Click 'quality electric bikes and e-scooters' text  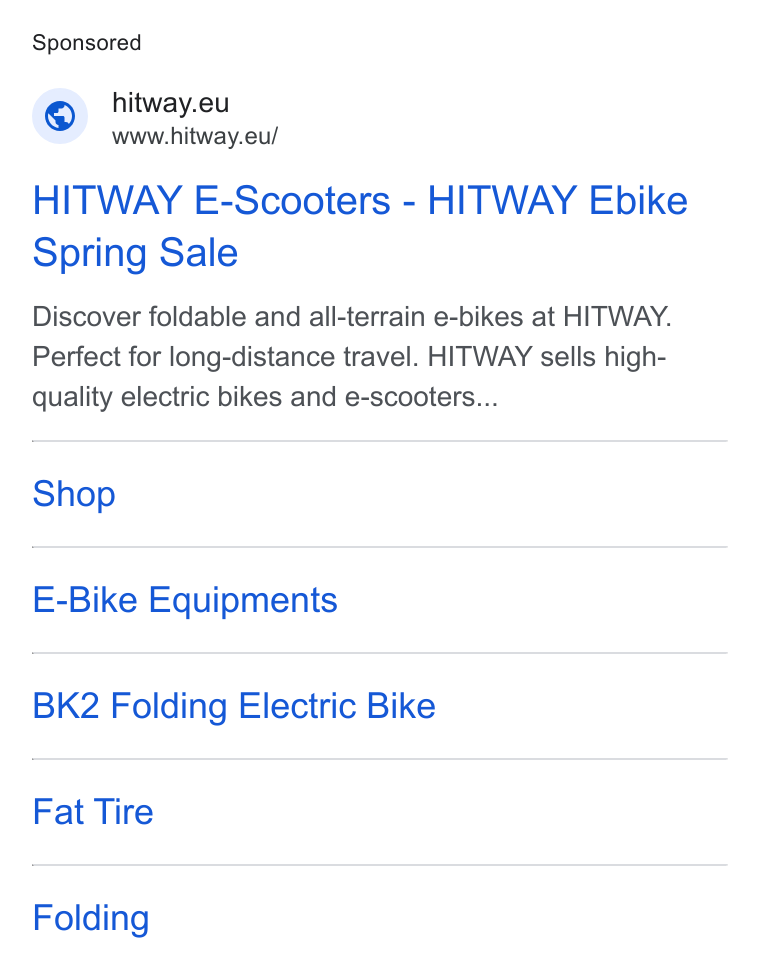[x=254, y=397]
